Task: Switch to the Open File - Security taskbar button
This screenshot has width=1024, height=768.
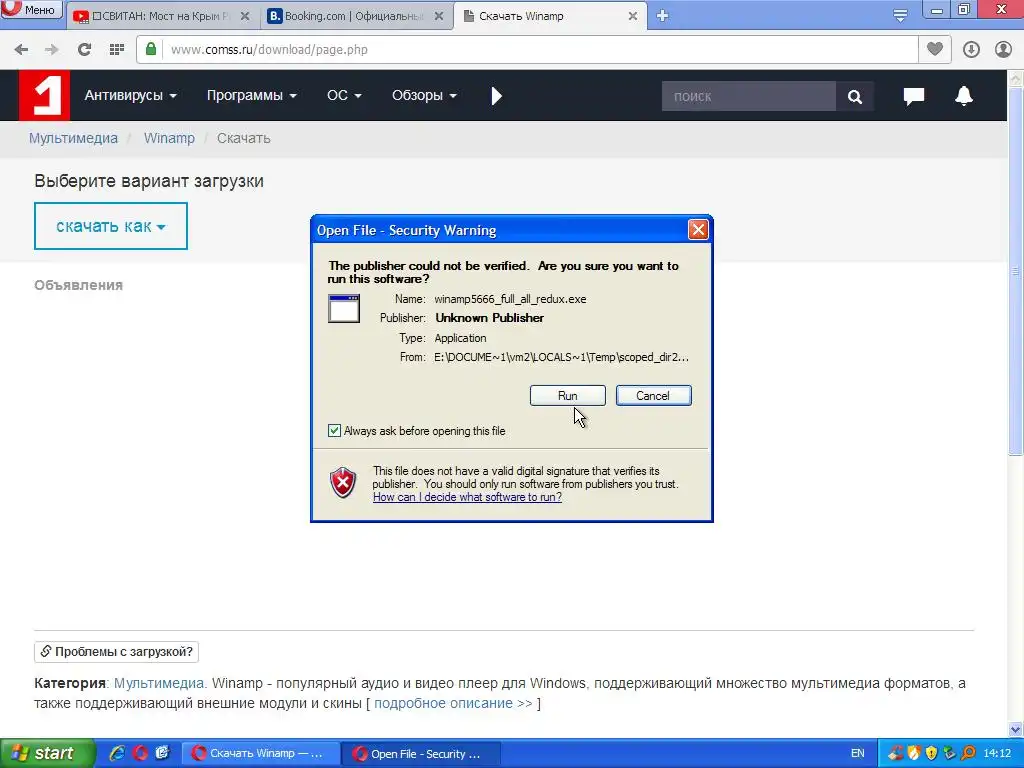Action: coord(421,753)
